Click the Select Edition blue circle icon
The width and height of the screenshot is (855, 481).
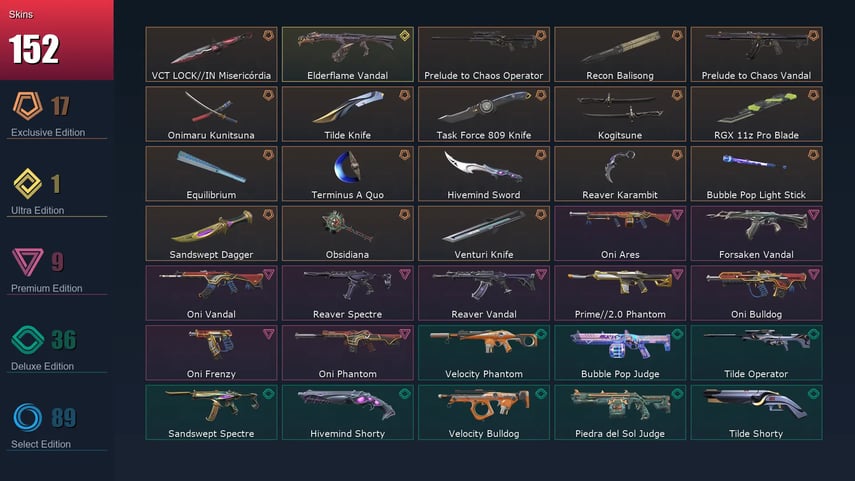tap(27, 418)
